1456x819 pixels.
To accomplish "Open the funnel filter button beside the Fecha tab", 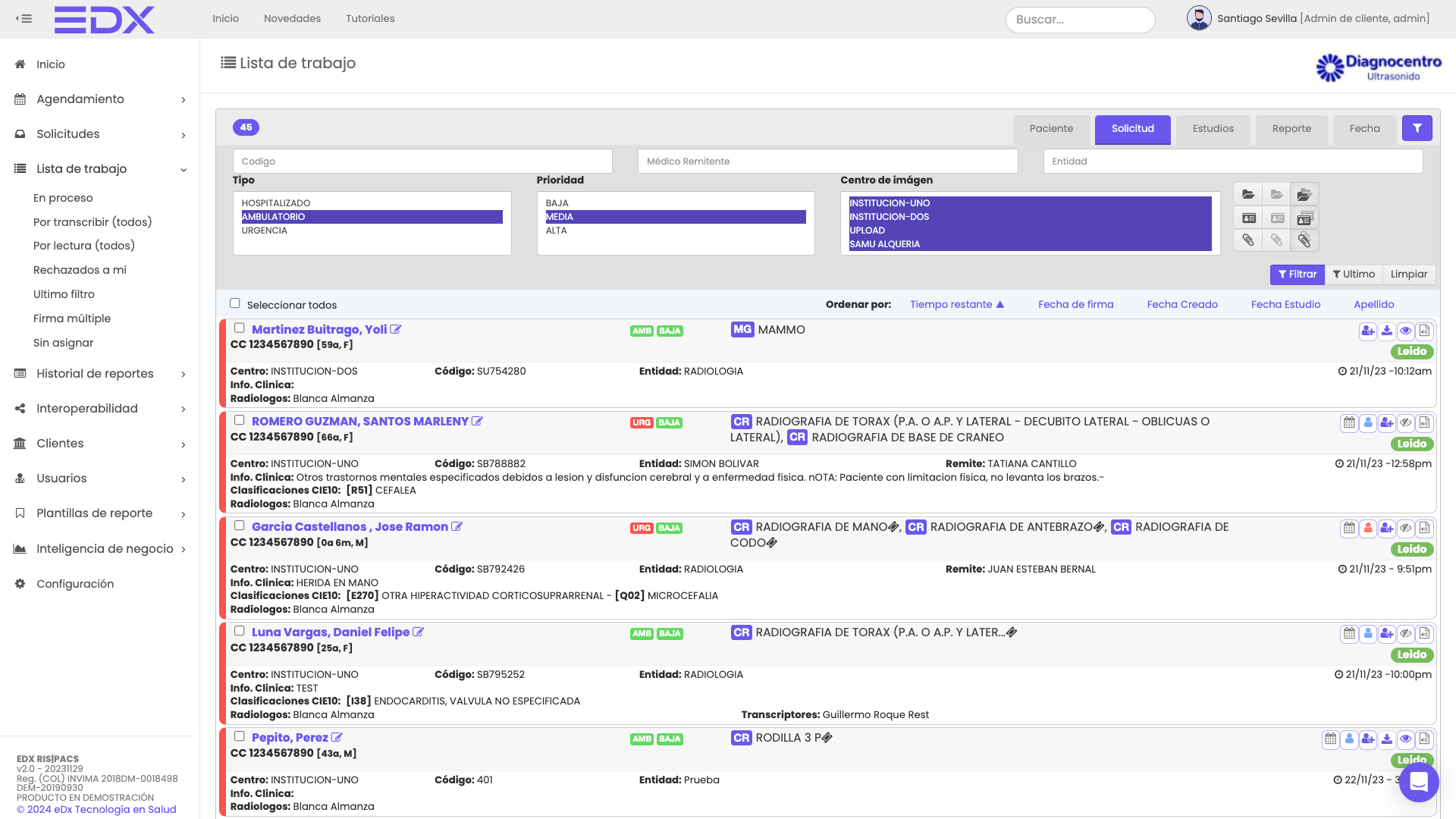I will (x=1417, y=129).
